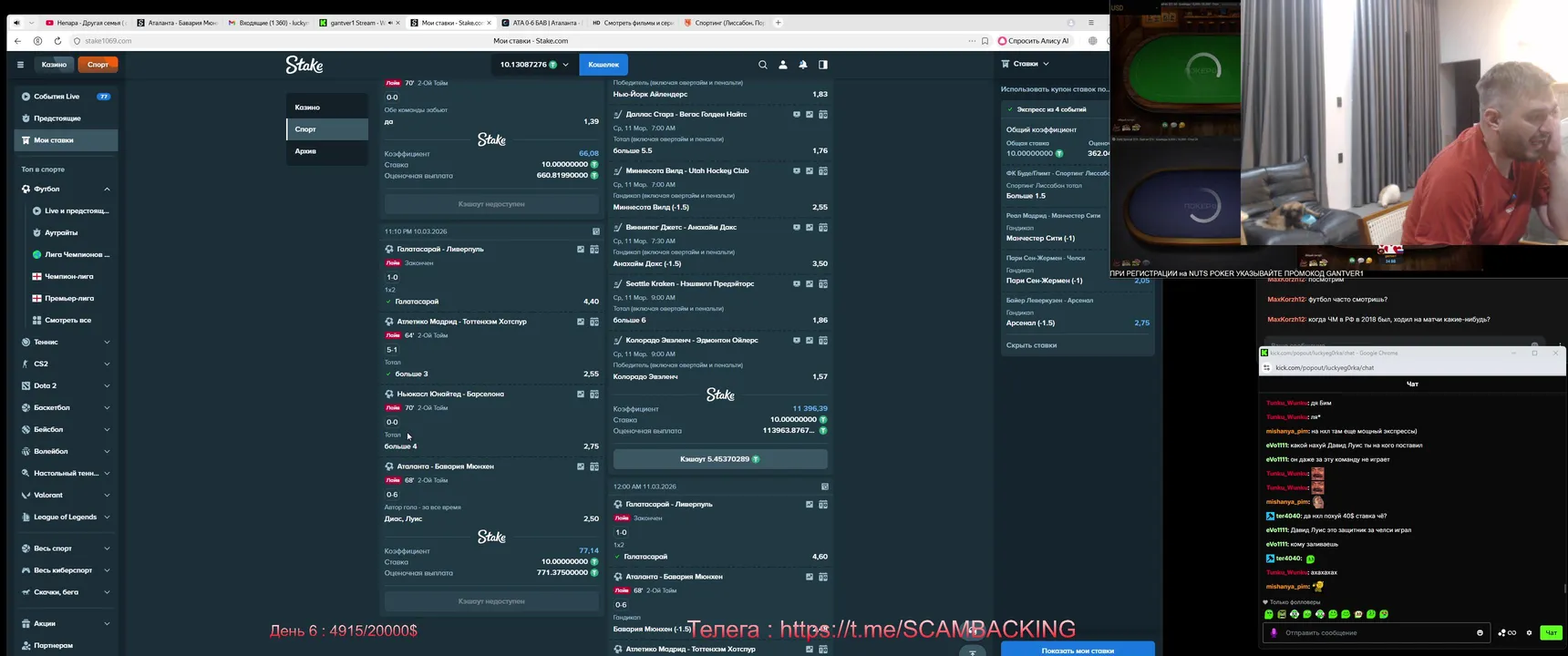Open События Live in sidebar

(66, 97)
